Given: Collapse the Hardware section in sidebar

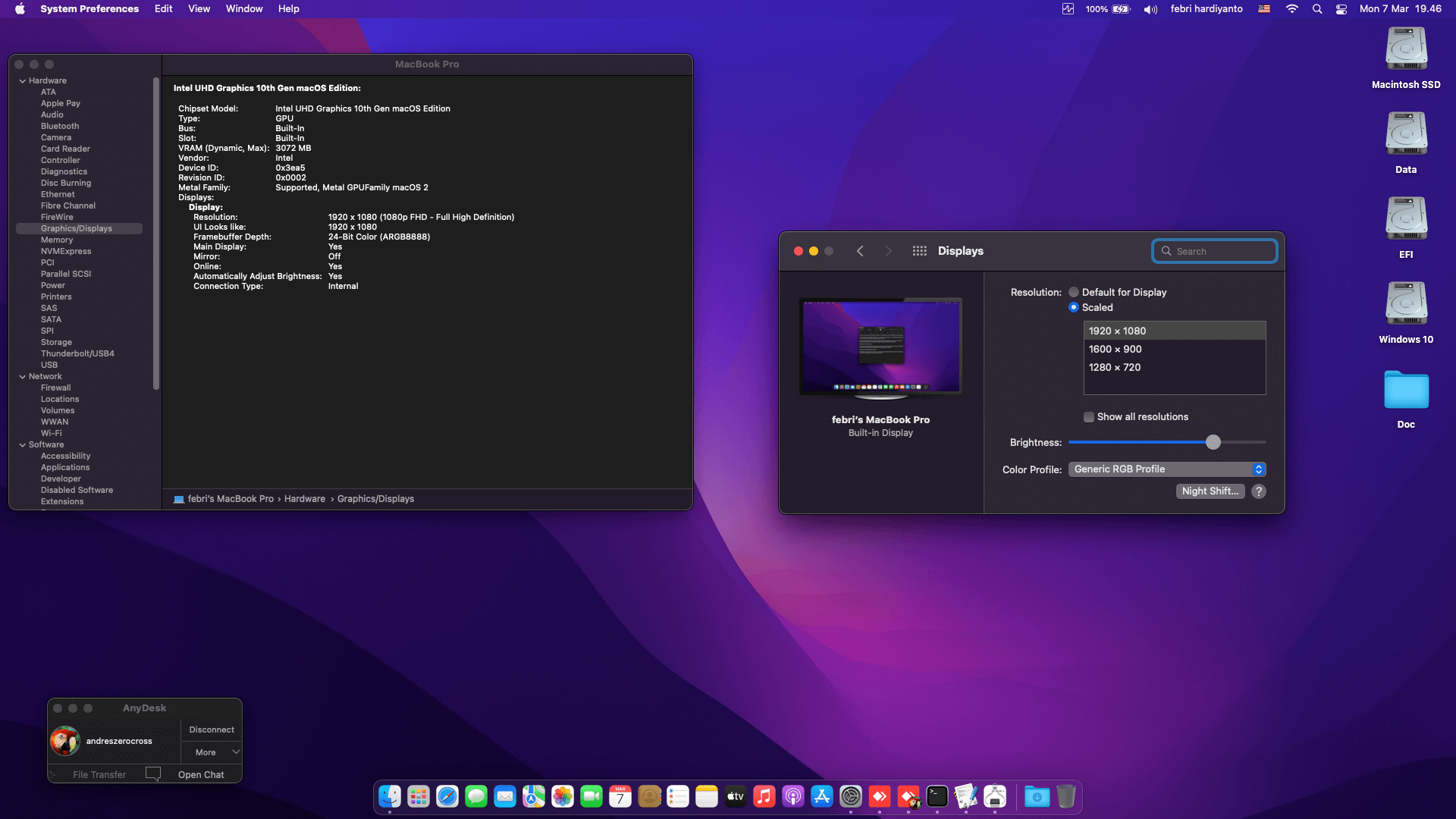Looking at the screenshot, I should (x=22, y=81).
